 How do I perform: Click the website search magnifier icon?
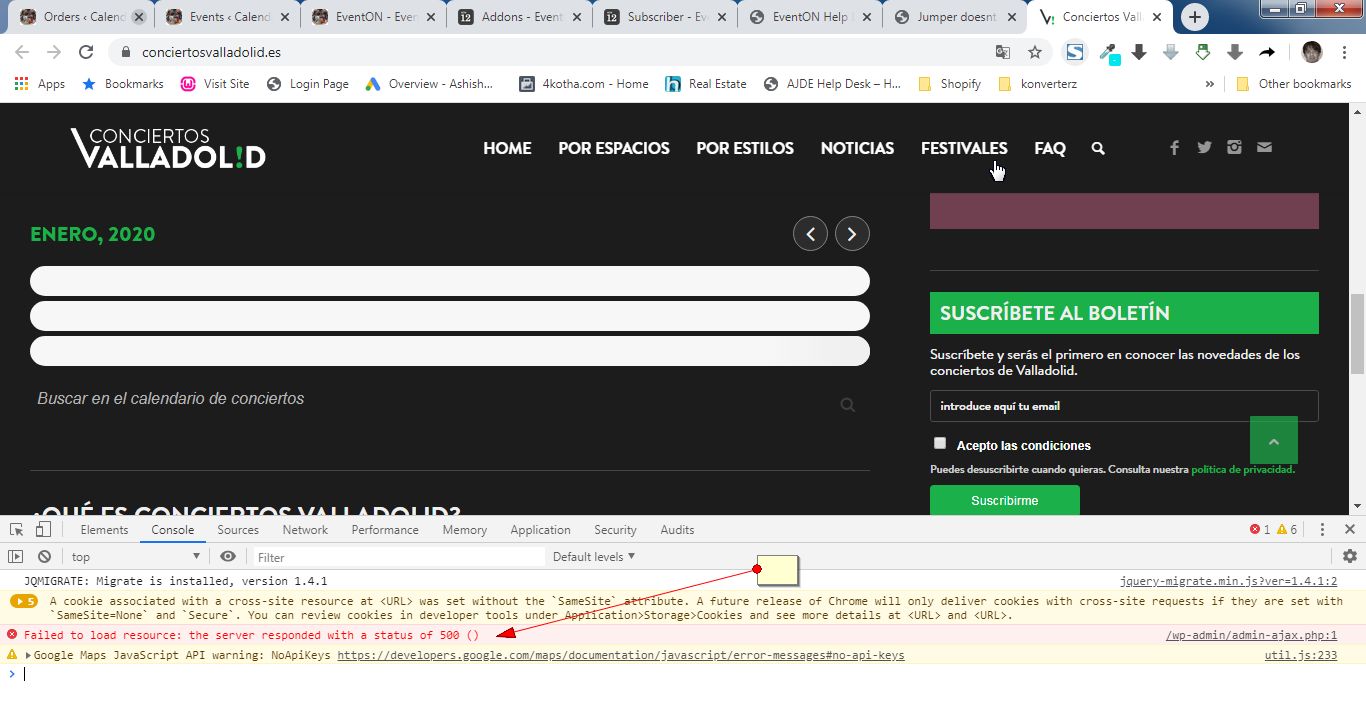[1098, 148]
